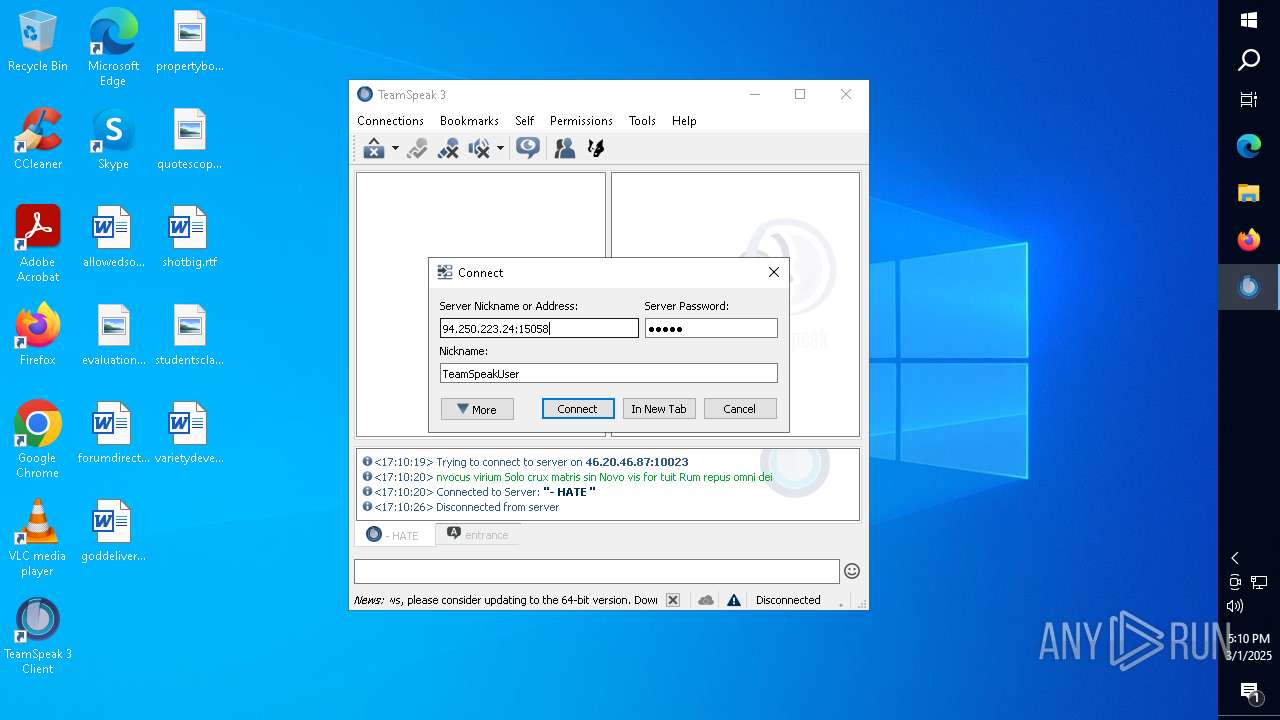This screenshot has width=1280, height=720.
Task: Click the In New Tab button
Action: click(x=659, y=409)
